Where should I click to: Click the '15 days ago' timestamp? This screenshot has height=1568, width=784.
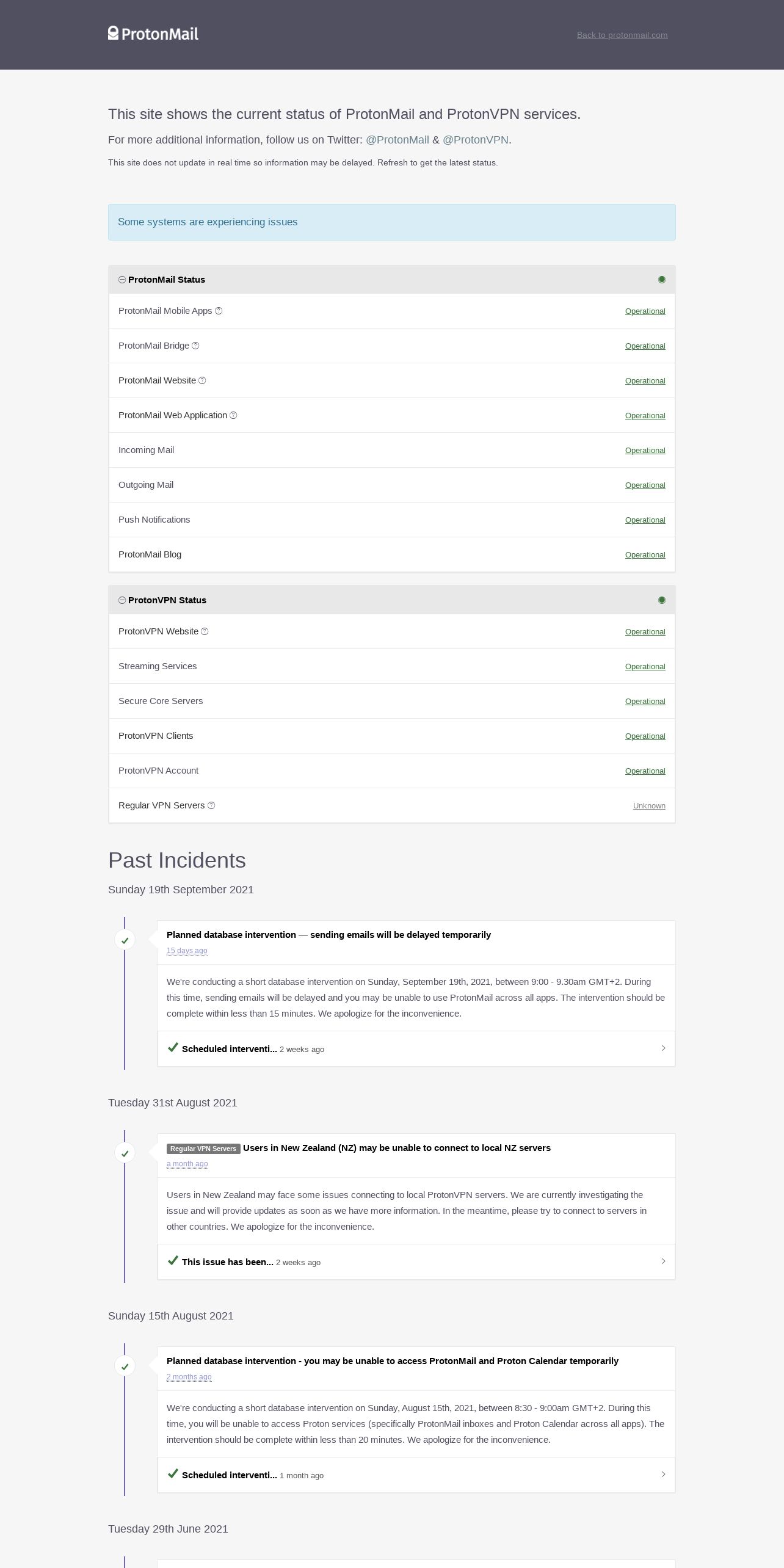coord(187,951)
